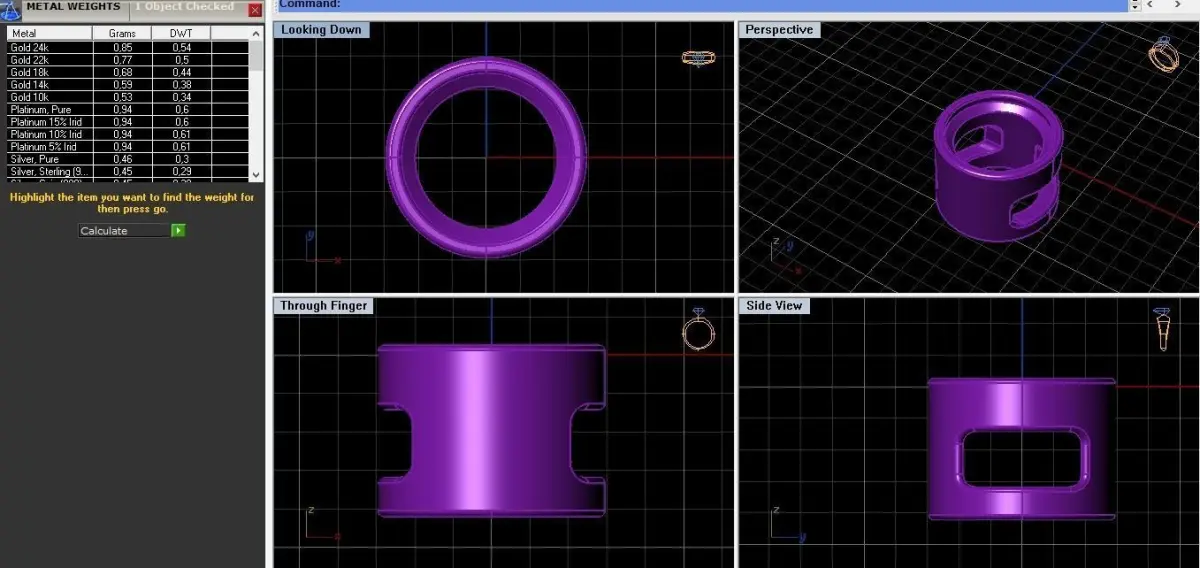Click the 0,44 DWT value for Gold 18k
This screenshot has width=1200, height=568.
(182, 72)
